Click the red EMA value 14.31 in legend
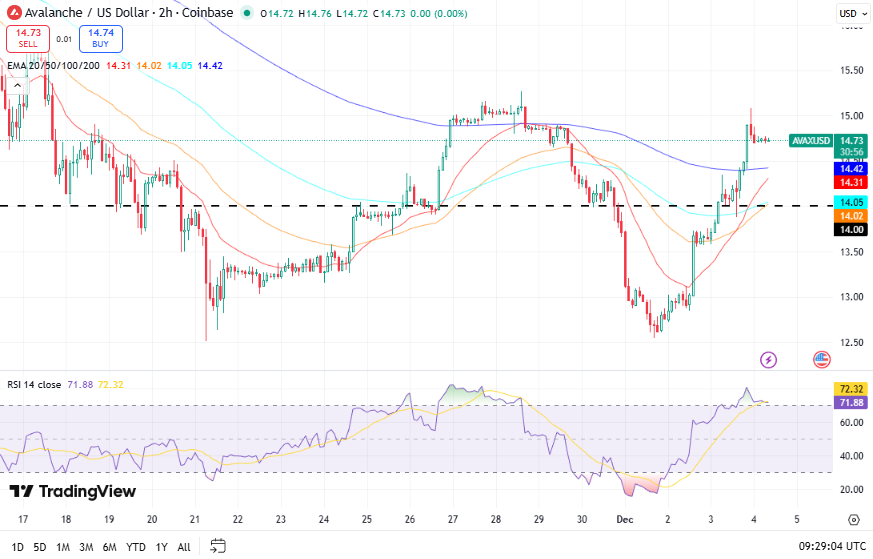Image resolution: width=873 pixels, height=559 pixels. pos(119,66)
